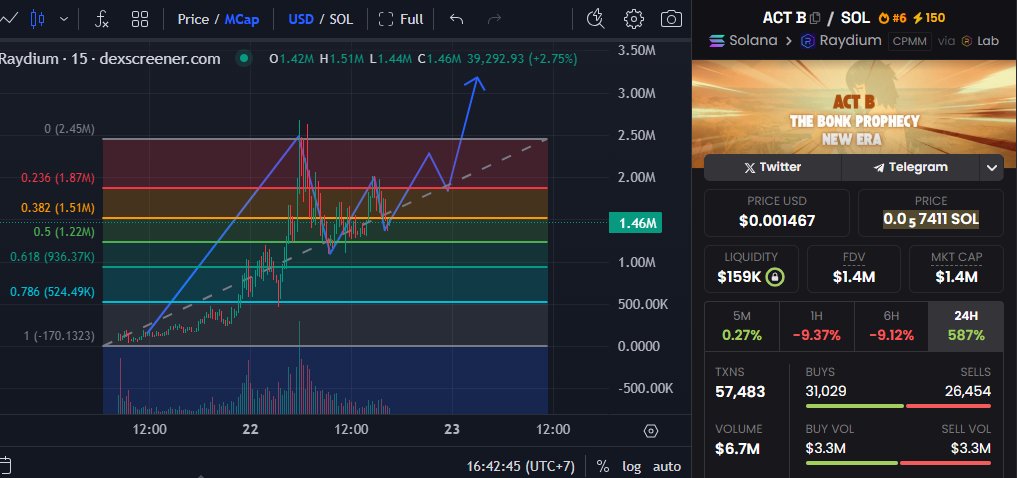Select the 0.618 (936.37K) Fibonacci label
Screen dimensions: 1017x478
click(x=53, y=257)
